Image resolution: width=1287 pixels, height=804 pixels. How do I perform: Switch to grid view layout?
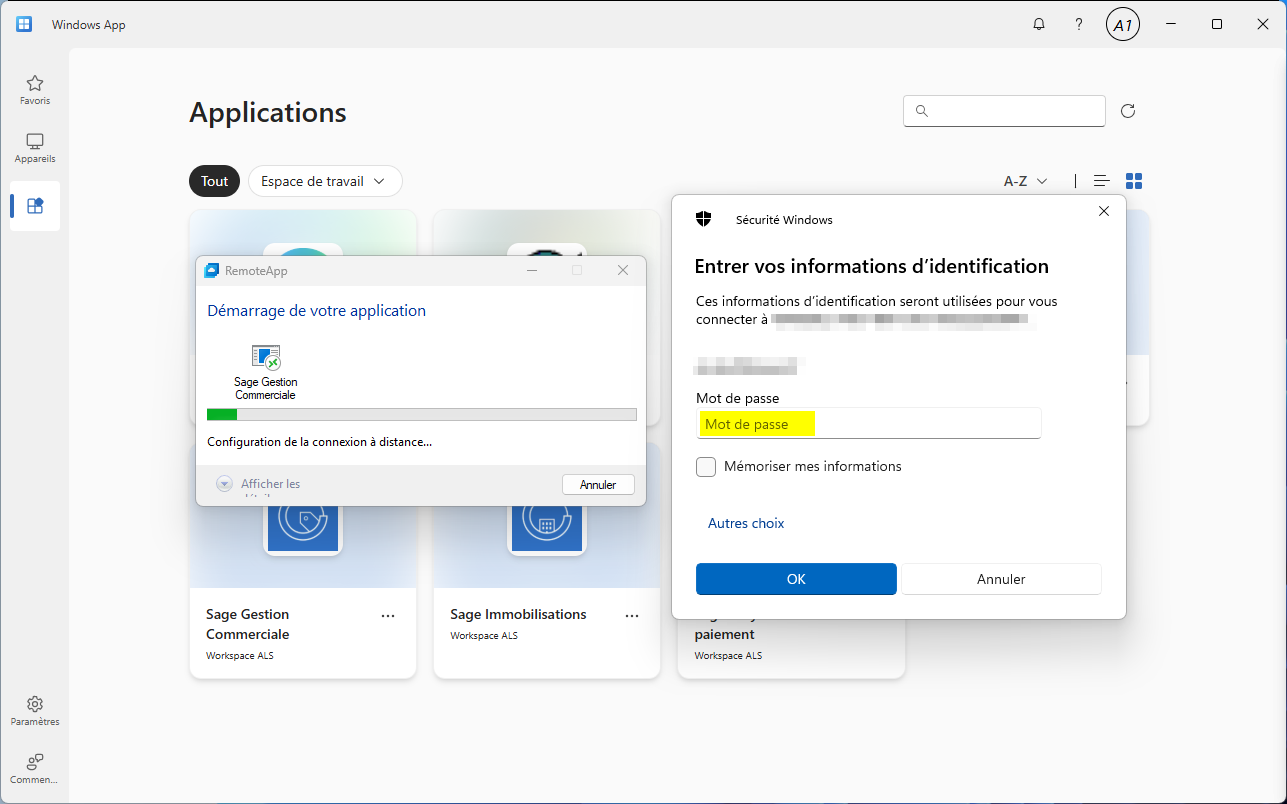[x=1134, y=181]
